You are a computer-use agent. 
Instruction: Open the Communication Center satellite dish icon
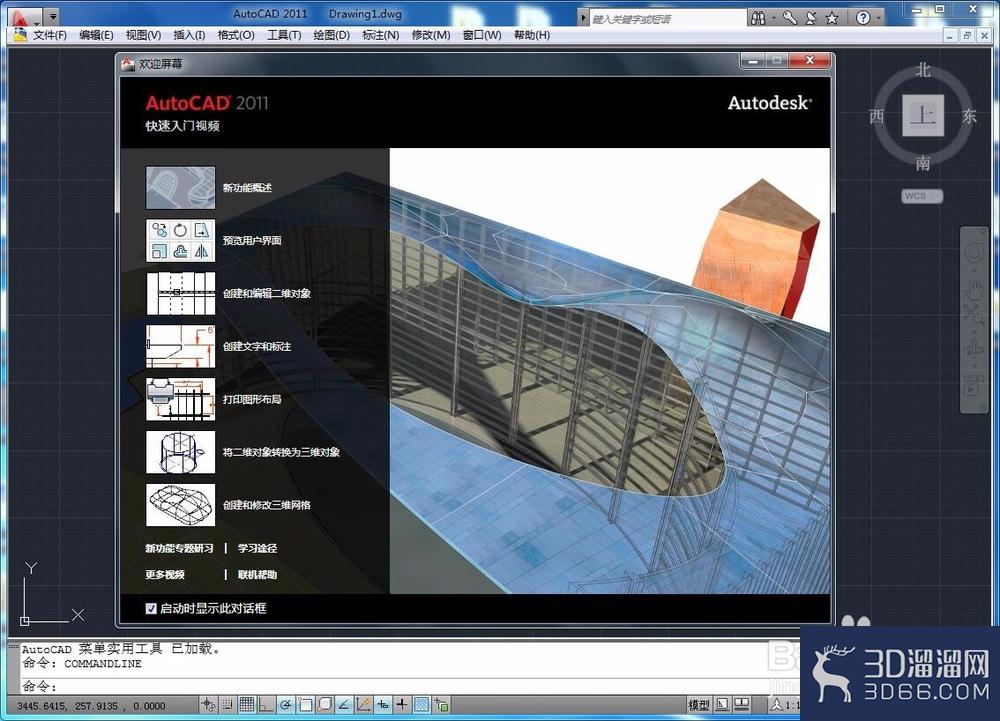pos(811,18)
